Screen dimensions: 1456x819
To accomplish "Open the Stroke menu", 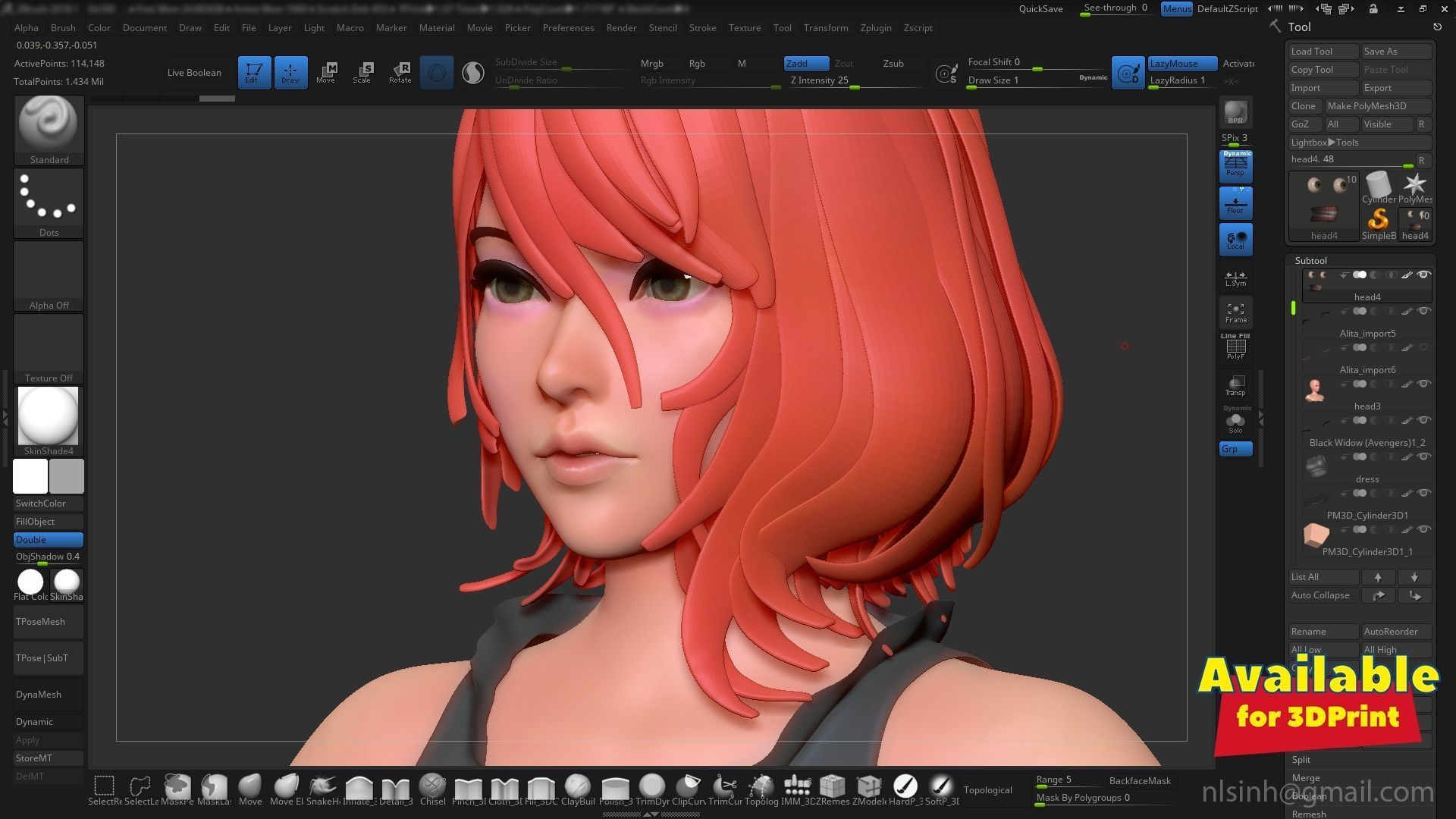I will click(x=701, y=27).
